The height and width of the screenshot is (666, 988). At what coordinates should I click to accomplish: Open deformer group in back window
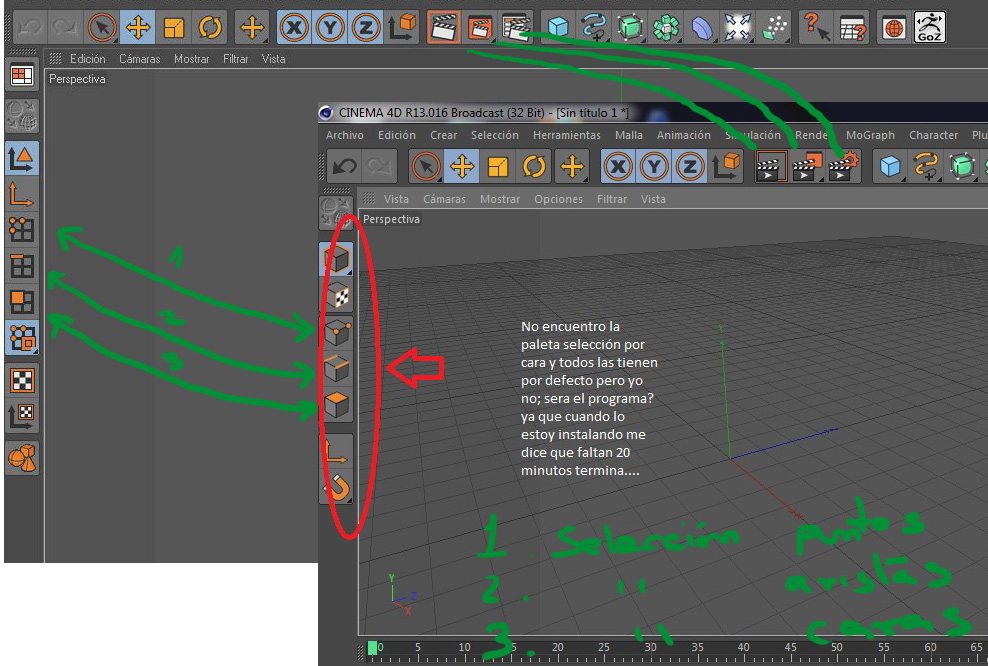point(701,28)
